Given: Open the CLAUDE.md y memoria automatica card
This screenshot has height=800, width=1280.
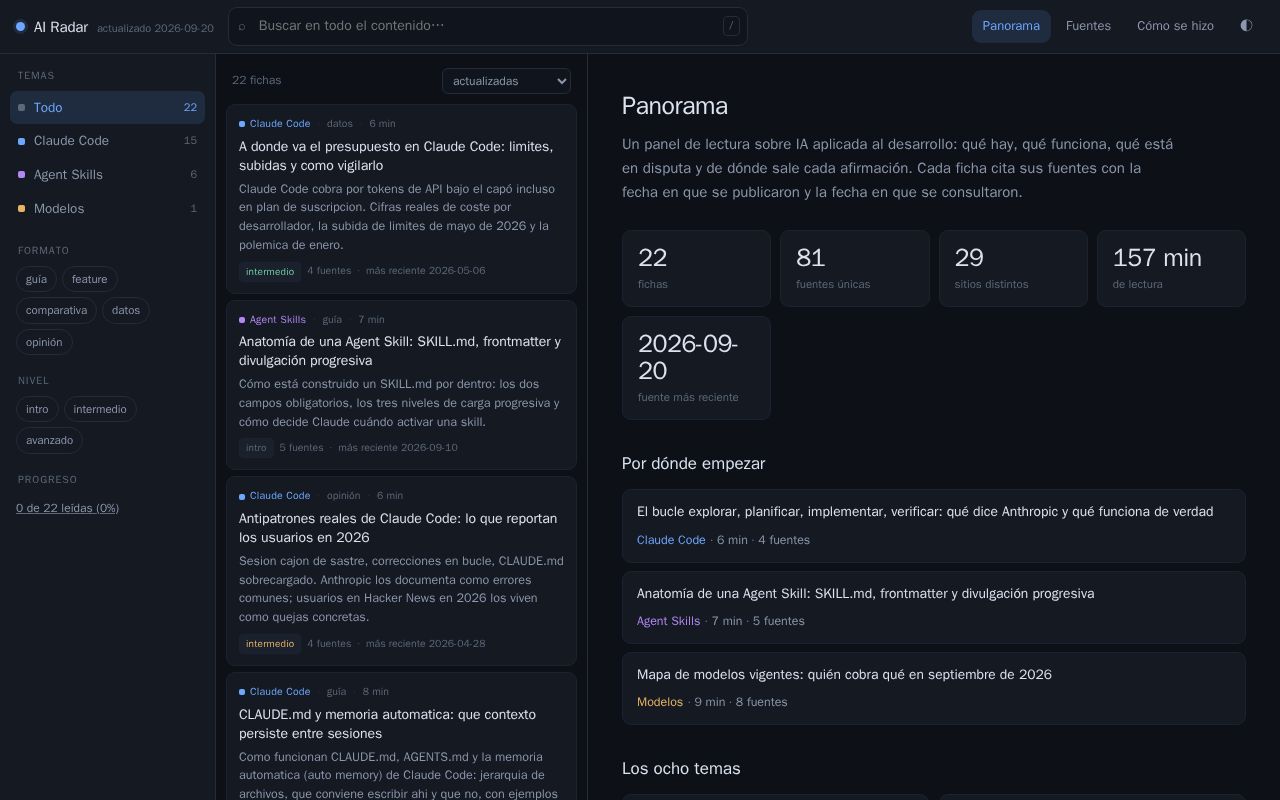Looking at the screenshot, I should [401, 736].
